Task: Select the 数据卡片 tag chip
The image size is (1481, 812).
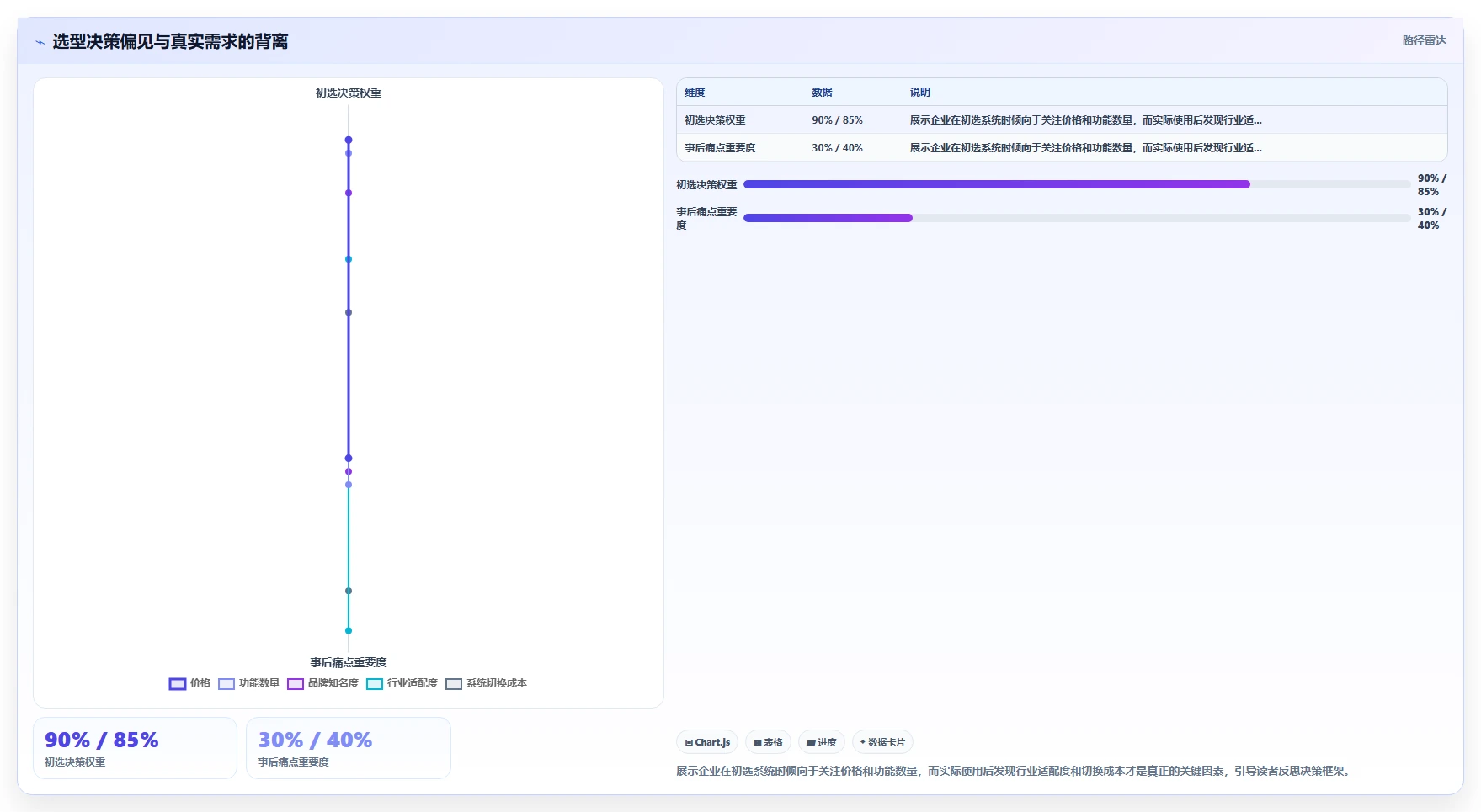Action: [882, 742]
